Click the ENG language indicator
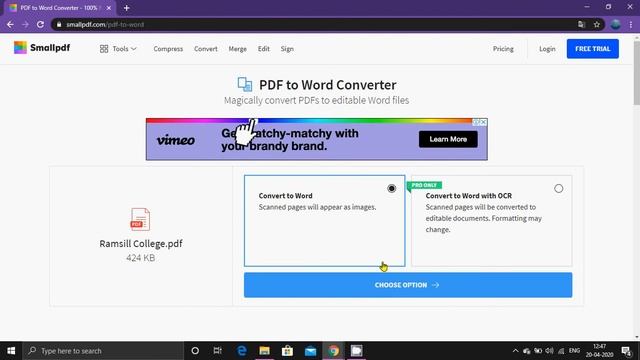Image resolution: width=640 pixels, height=360 pixels. (x=574, y=351)
